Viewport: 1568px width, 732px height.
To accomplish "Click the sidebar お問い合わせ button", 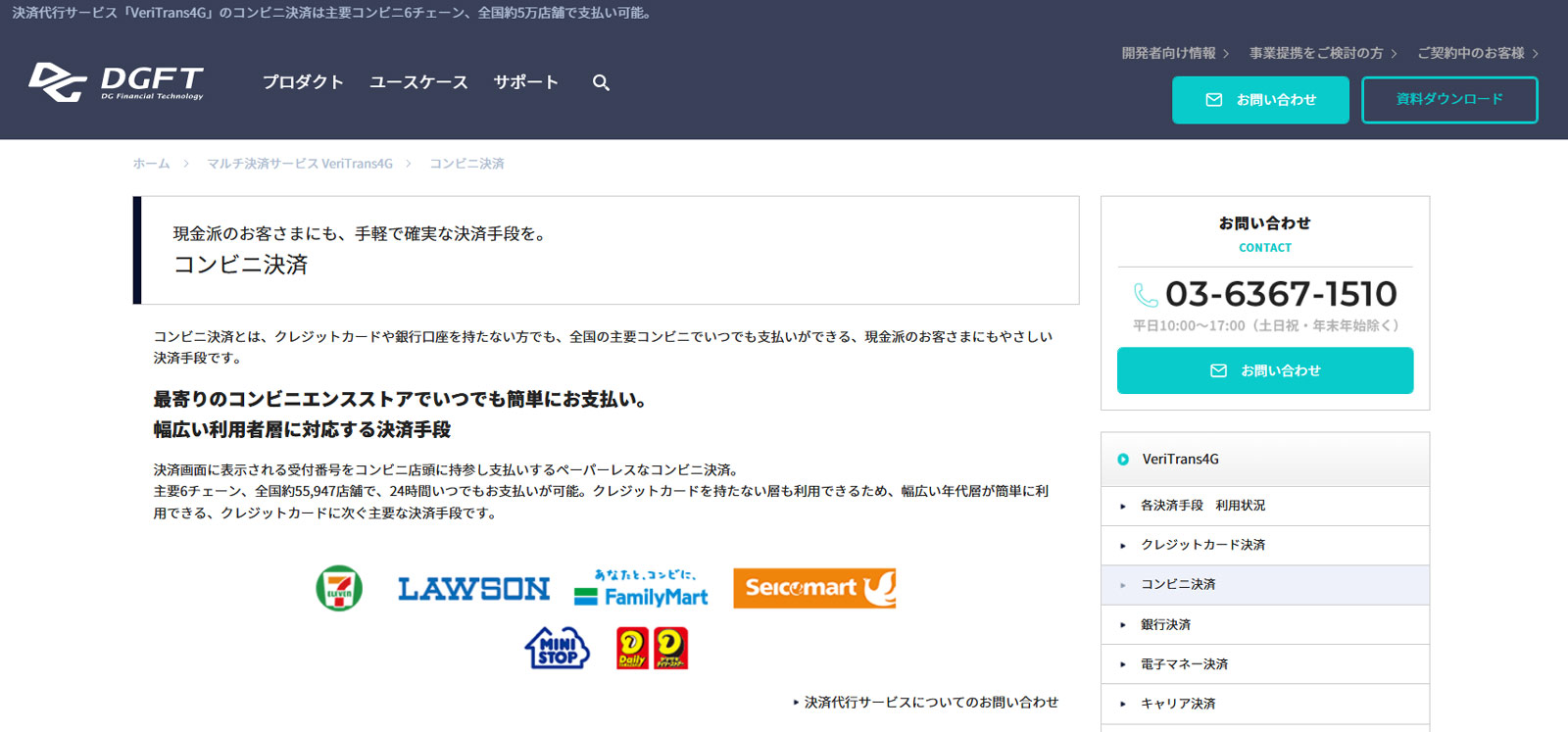I will (x=1265, y=370).
